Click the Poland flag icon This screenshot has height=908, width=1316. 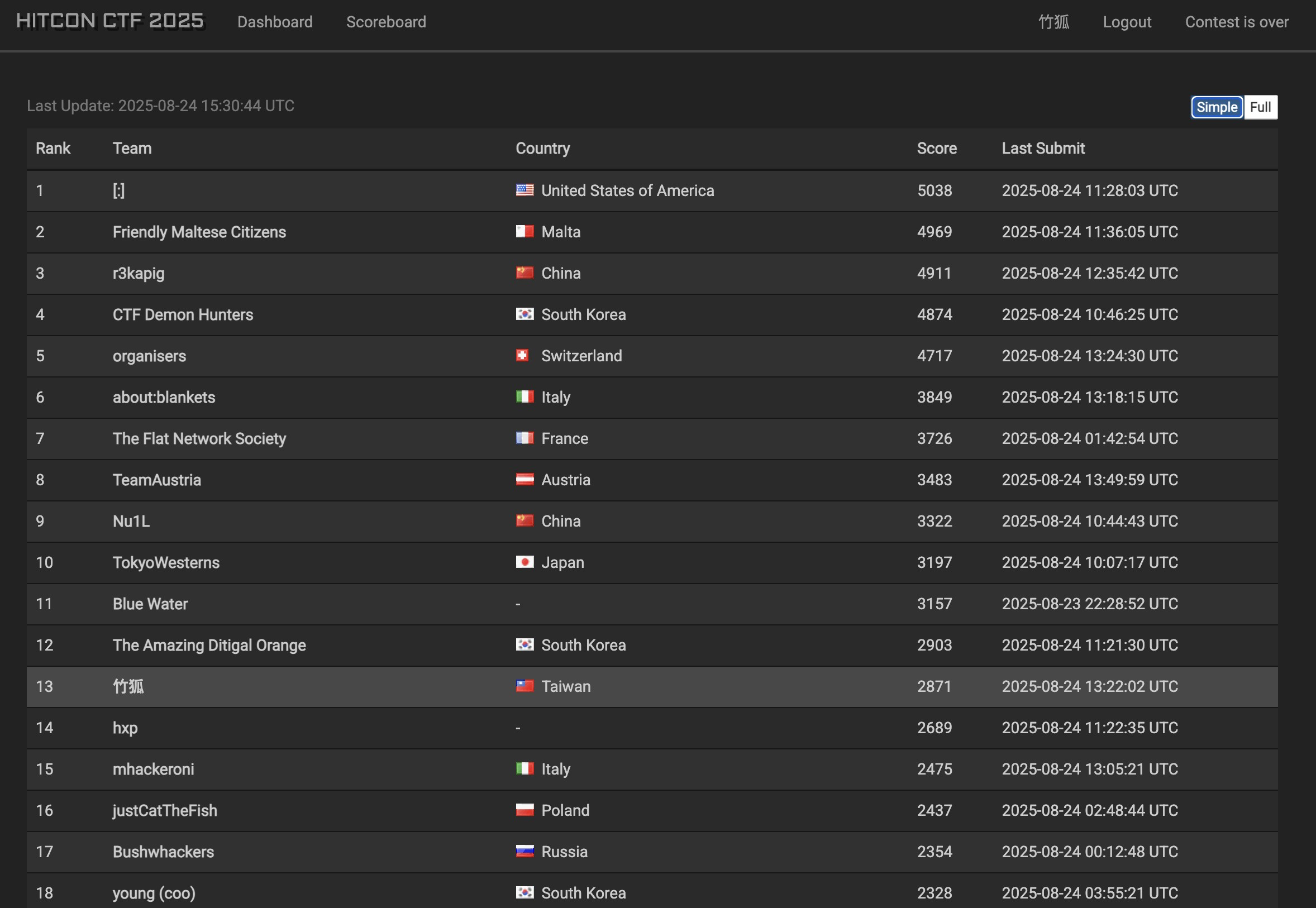pos(525,810)
